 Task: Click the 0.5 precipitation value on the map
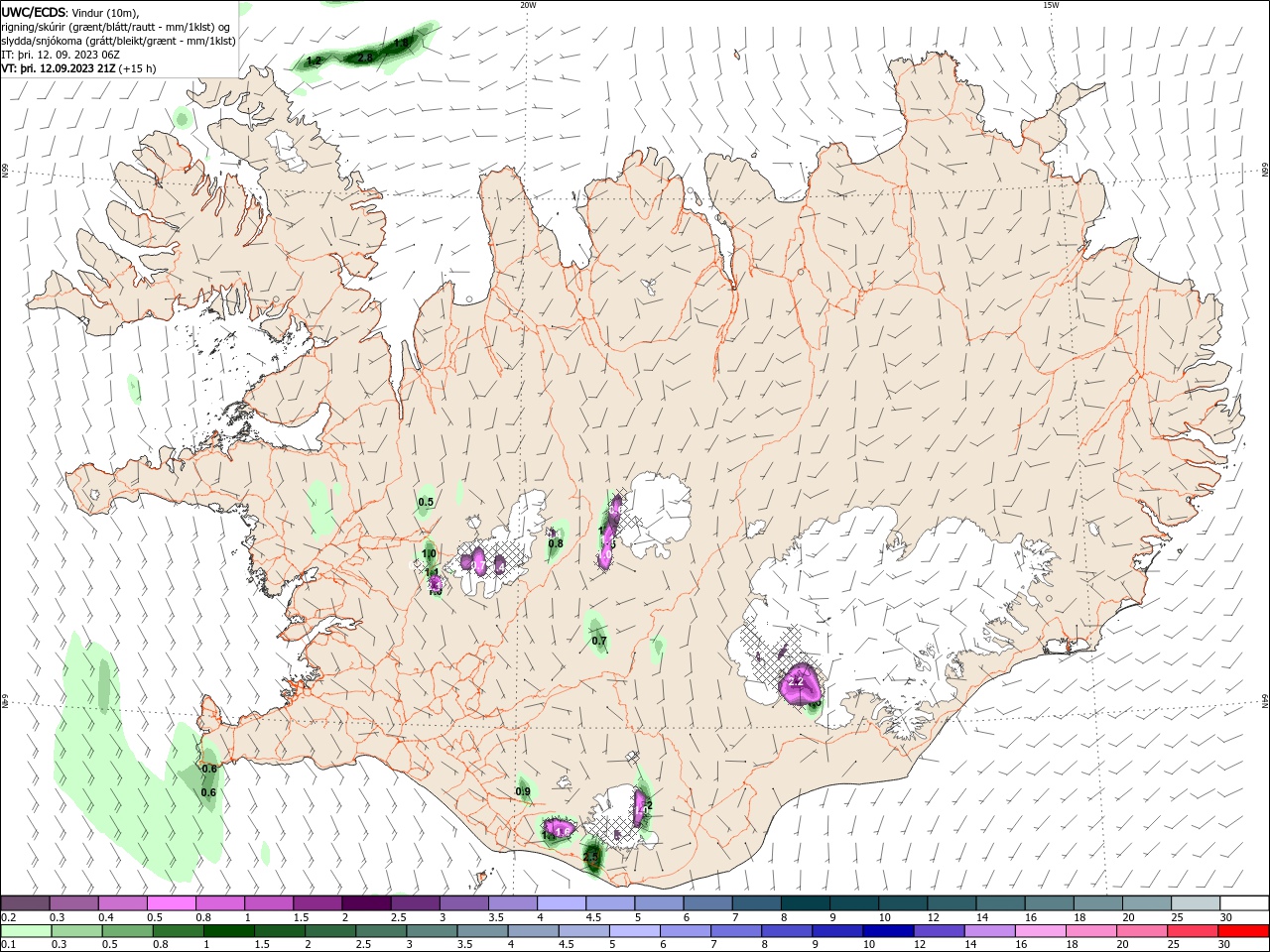tap(426, 502)
